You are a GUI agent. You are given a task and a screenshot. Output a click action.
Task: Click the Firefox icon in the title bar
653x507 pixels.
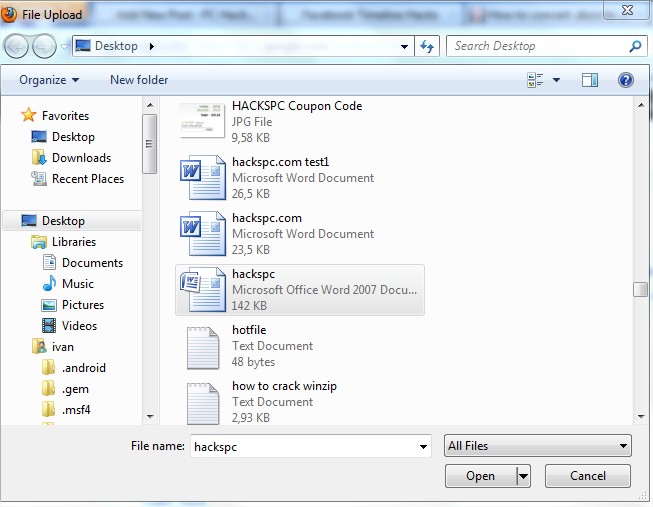pyautogui.click(x=9, y=14)
